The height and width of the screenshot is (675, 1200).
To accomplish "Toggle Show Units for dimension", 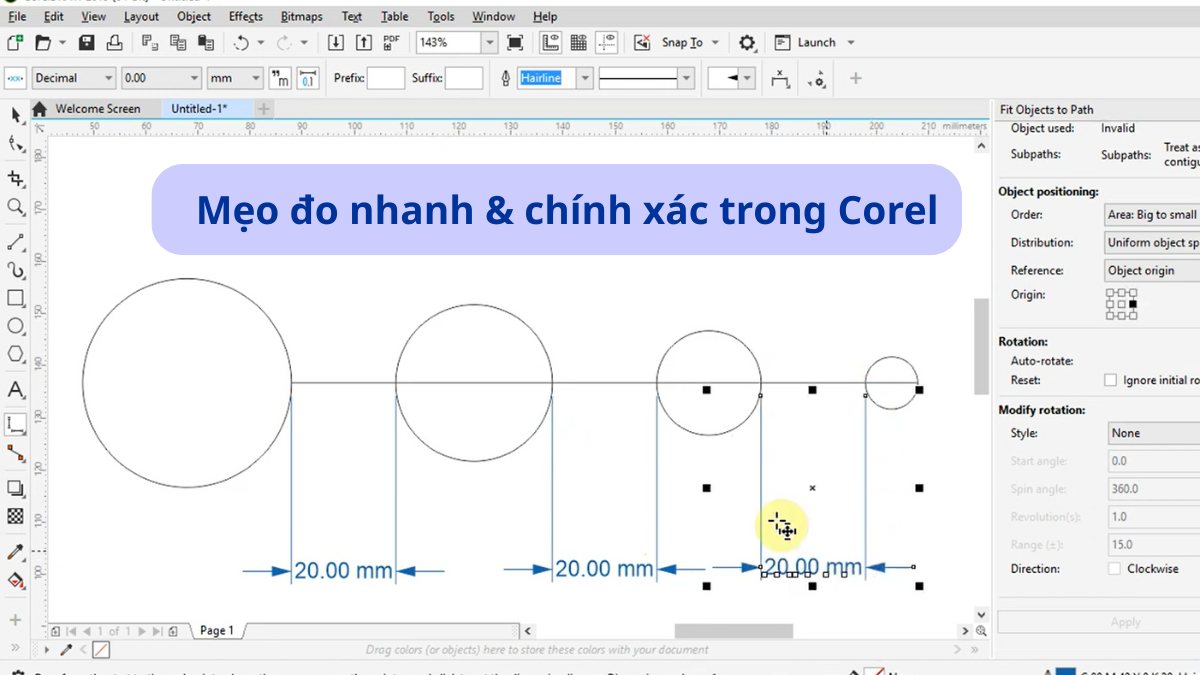I will 281,78.
